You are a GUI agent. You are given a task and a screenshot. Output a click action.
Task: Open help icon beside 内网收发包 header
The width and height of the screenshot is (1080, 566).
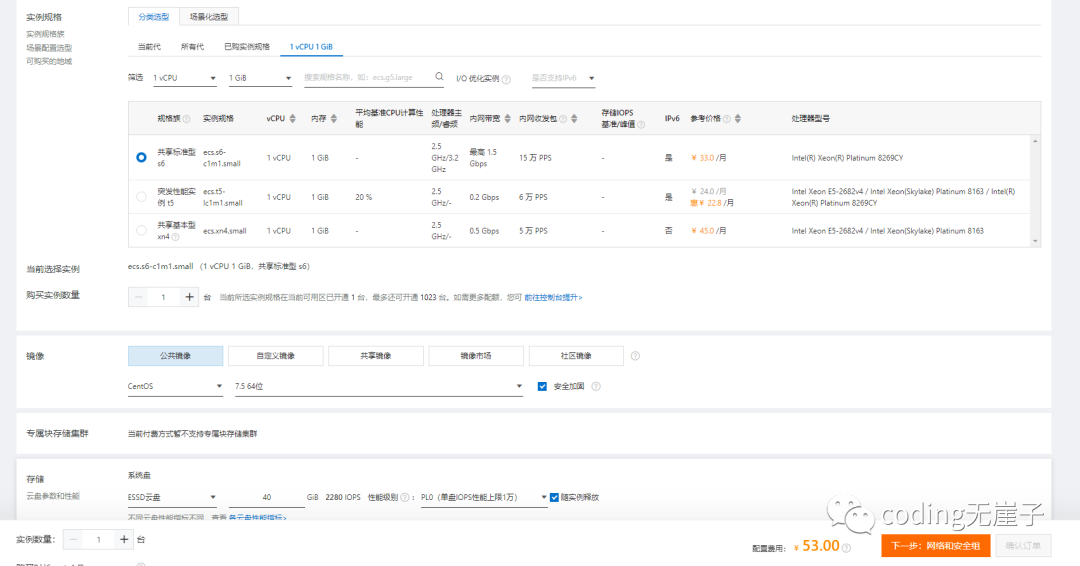click(x=563, y=119)
